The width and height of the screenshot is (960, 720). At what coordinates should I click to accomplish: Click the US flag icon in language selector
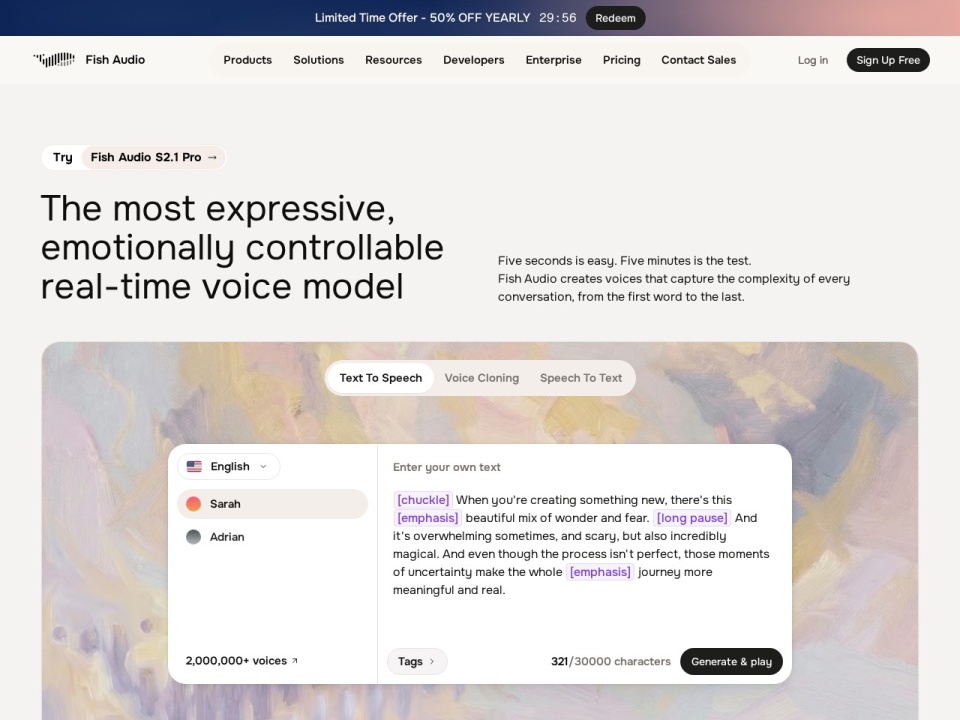(194, 467)
